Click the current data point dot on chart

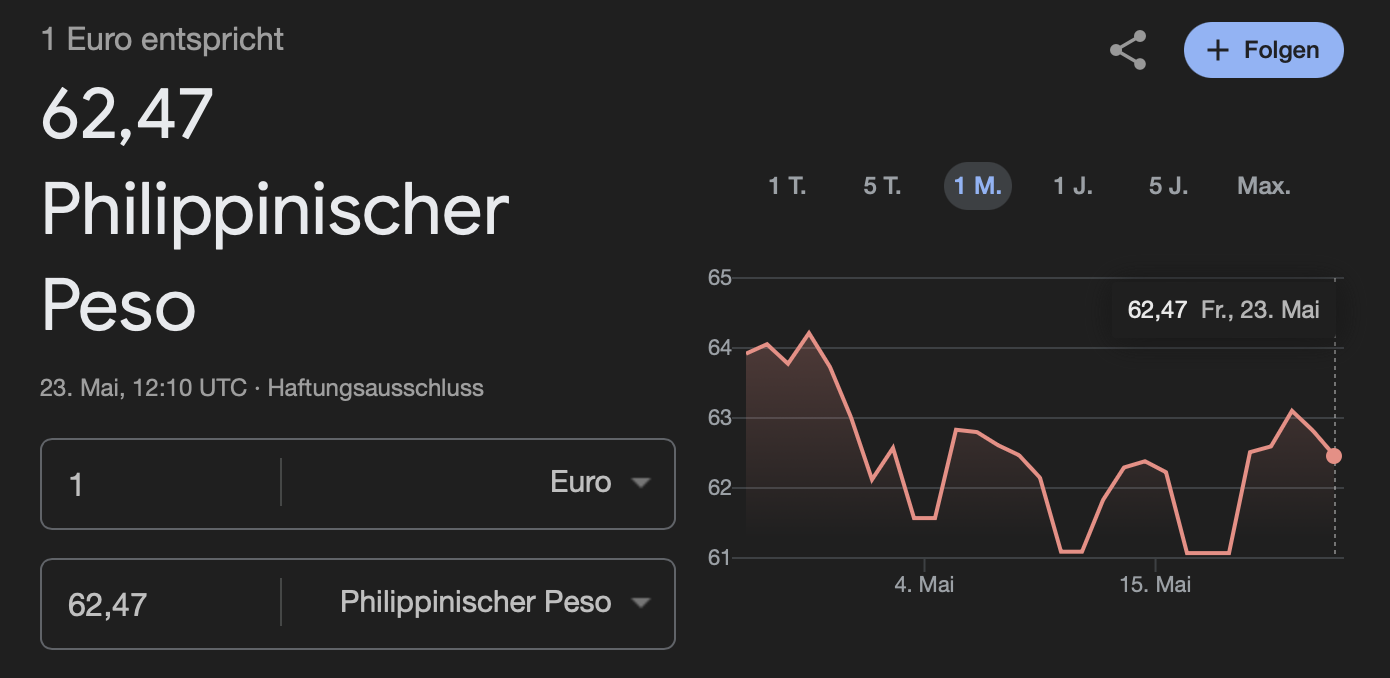(1334, 456)
